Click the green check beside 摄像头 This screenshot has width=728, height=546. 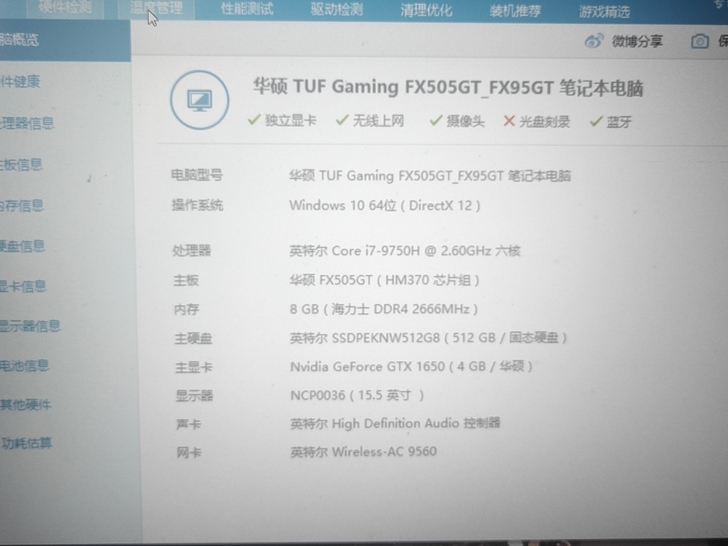(436, 121)
